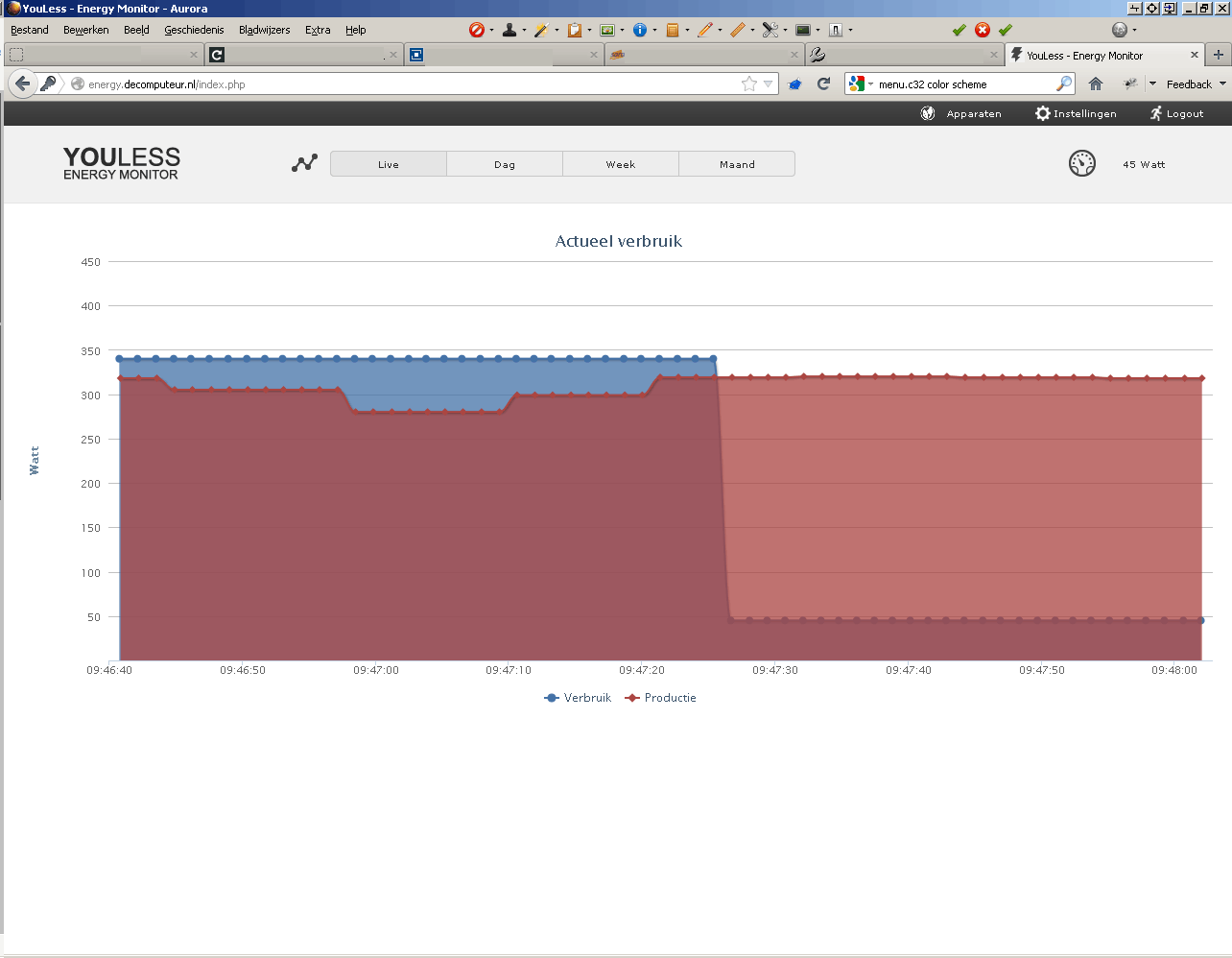The image size is (1232, 958).
Task: Click the 45 Watt reading text
Action: (1144, 164)
